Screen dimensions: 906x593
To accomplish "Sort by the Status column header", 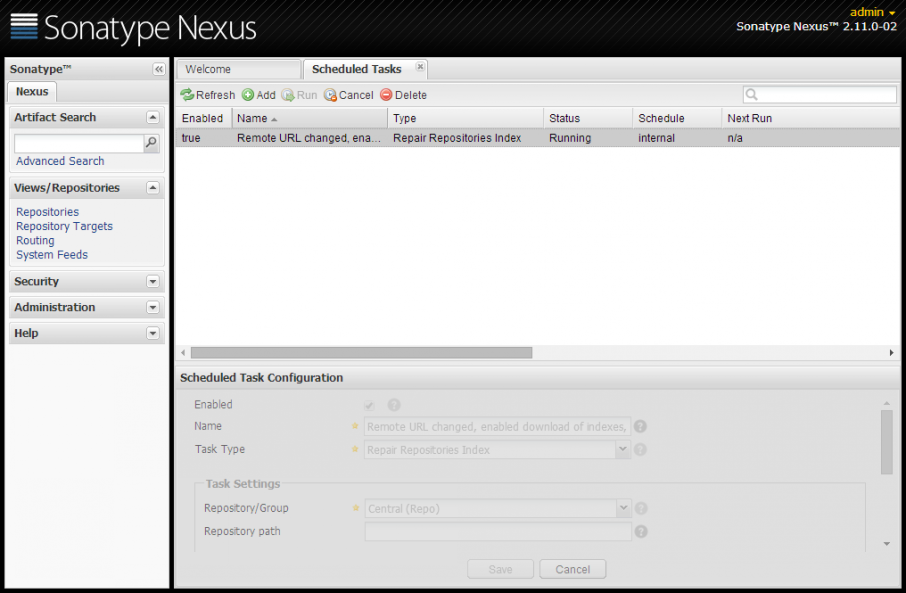I will coord(588,118).
